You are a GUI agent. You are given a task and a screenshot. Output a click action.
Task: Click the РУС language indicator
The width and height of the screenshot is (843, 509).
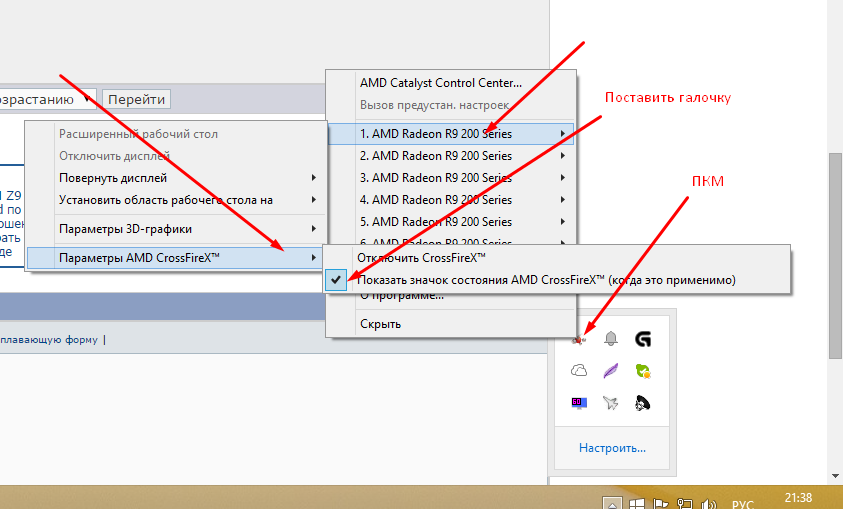pos(742,504)
